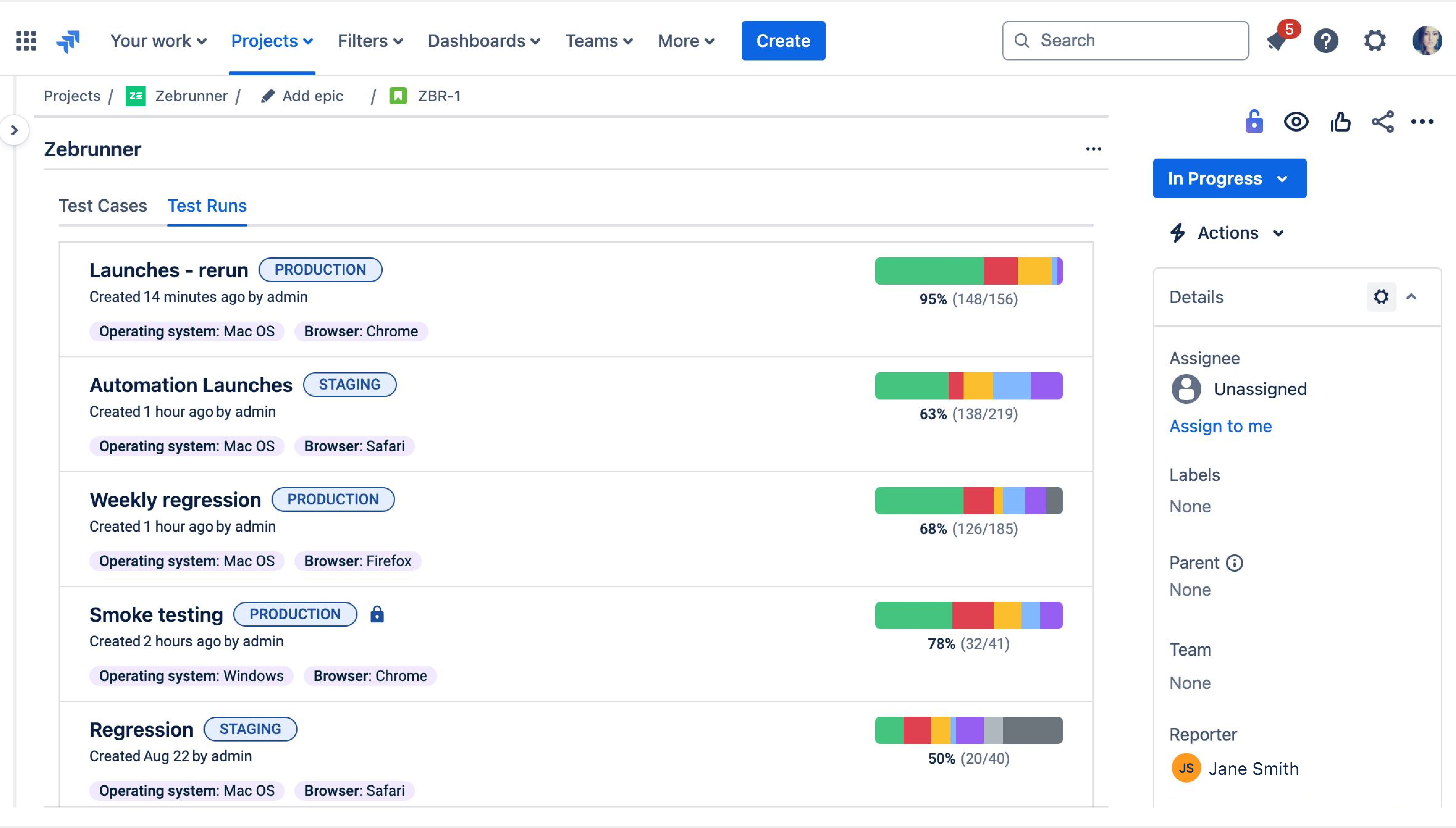Viewport: 1456px width, 828px height.
Task: Click the Launches - rerun results progress bar
Action: (968, 271)
